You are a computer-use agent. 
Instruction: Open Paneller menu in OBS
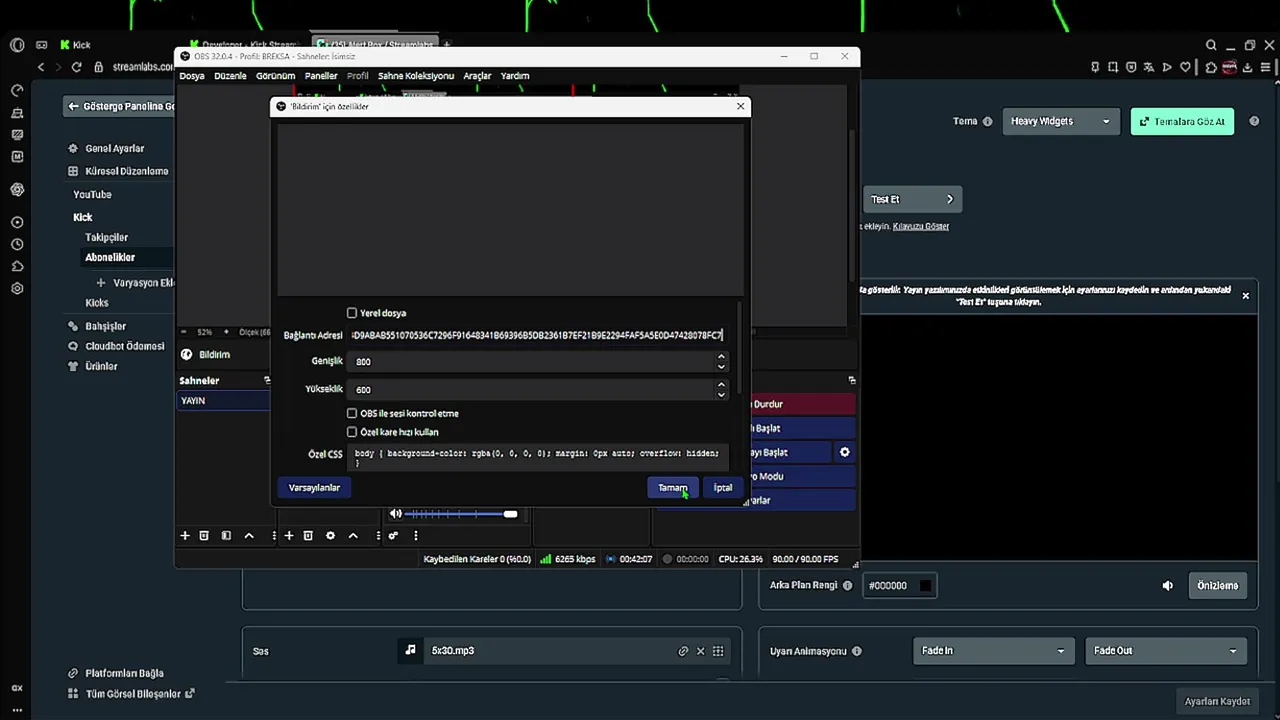tap(321, 76)
